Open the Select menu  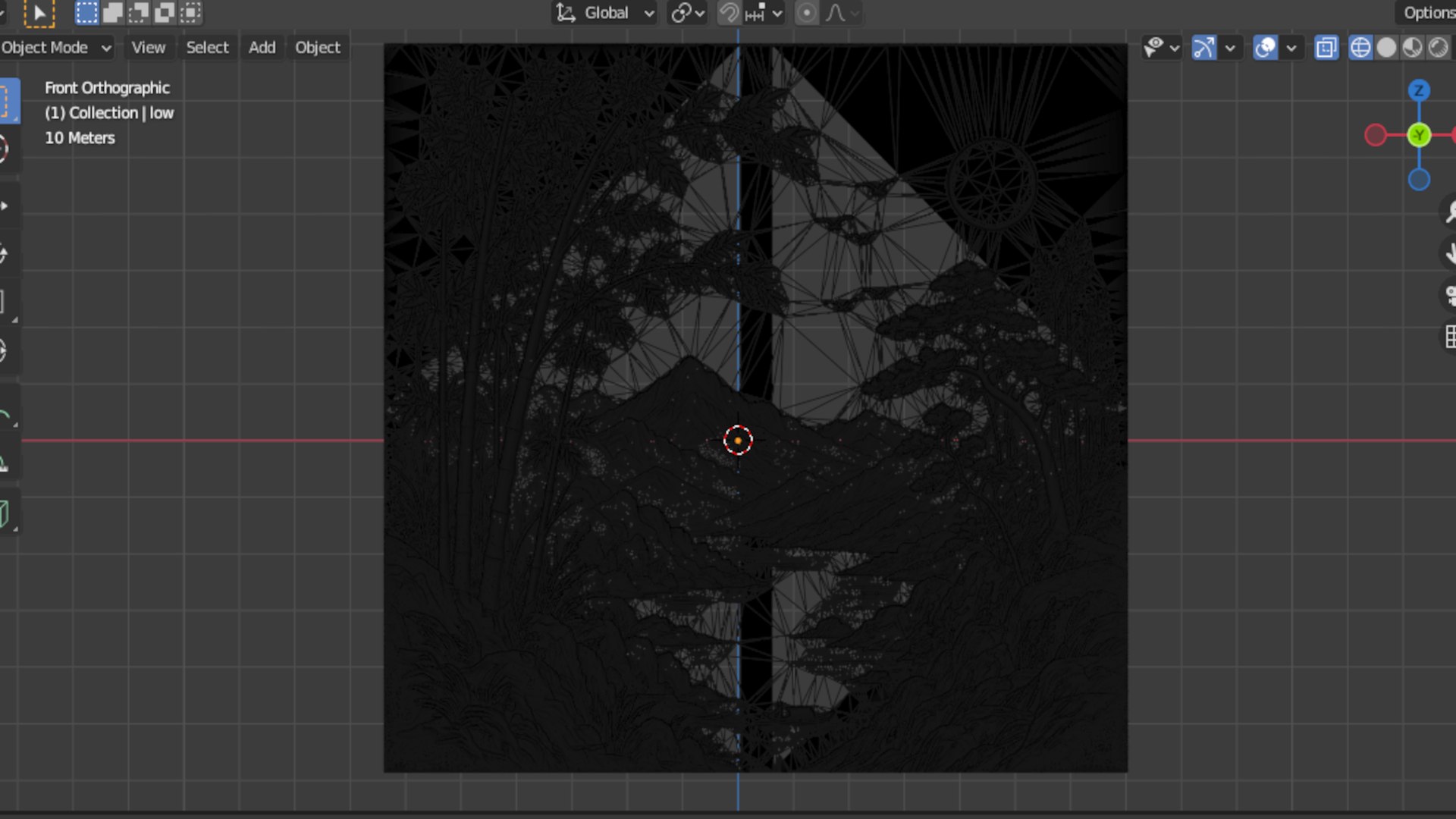207,47
